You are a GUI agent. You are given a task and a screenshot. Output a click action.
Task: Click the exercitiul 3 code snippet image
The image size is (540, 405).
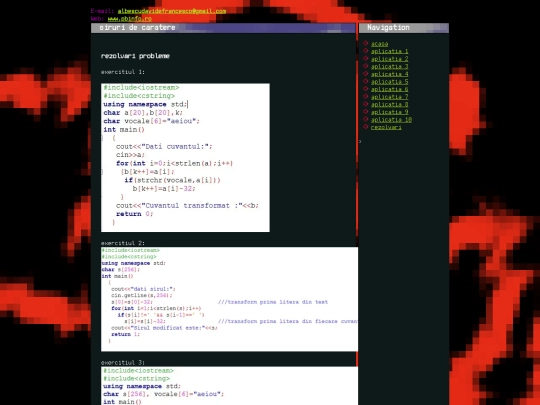229,386
